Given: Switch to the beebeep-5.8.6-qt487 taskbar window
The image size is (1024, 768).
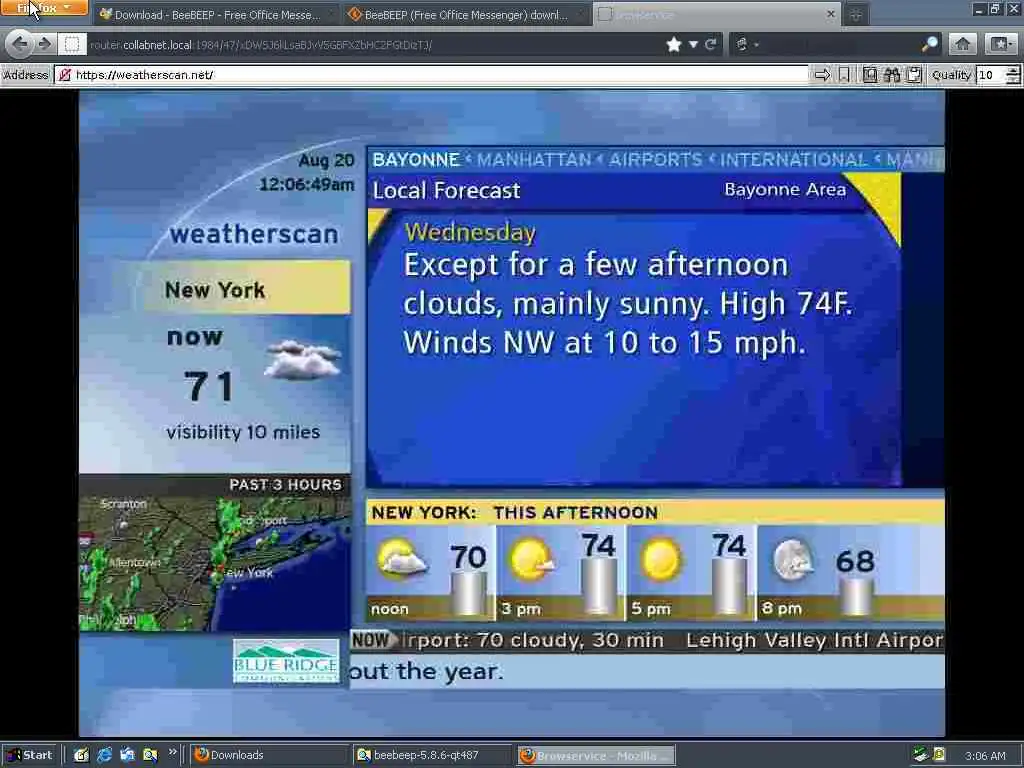Looking at the screenshot, I should coord(432,756).
